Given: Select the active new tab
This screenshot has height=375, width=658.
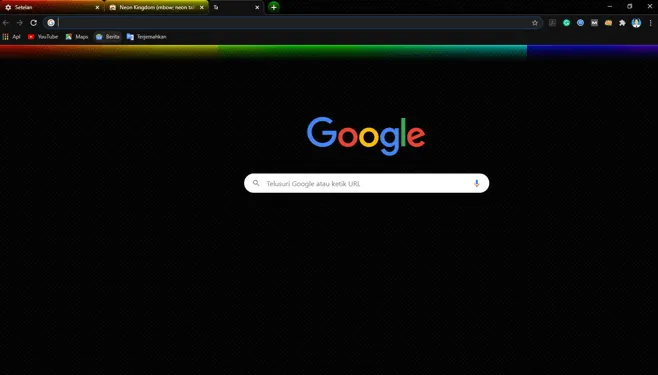Looking at the screenshot, I should (237, 7).
